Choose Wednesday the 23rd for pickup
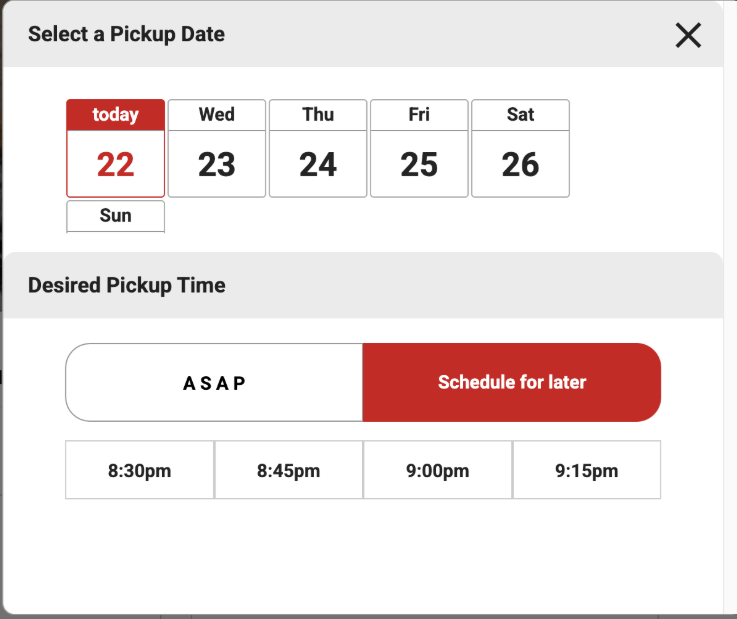Image resolution: width=737 pixels, height=619 pixels. coord(217,148)
